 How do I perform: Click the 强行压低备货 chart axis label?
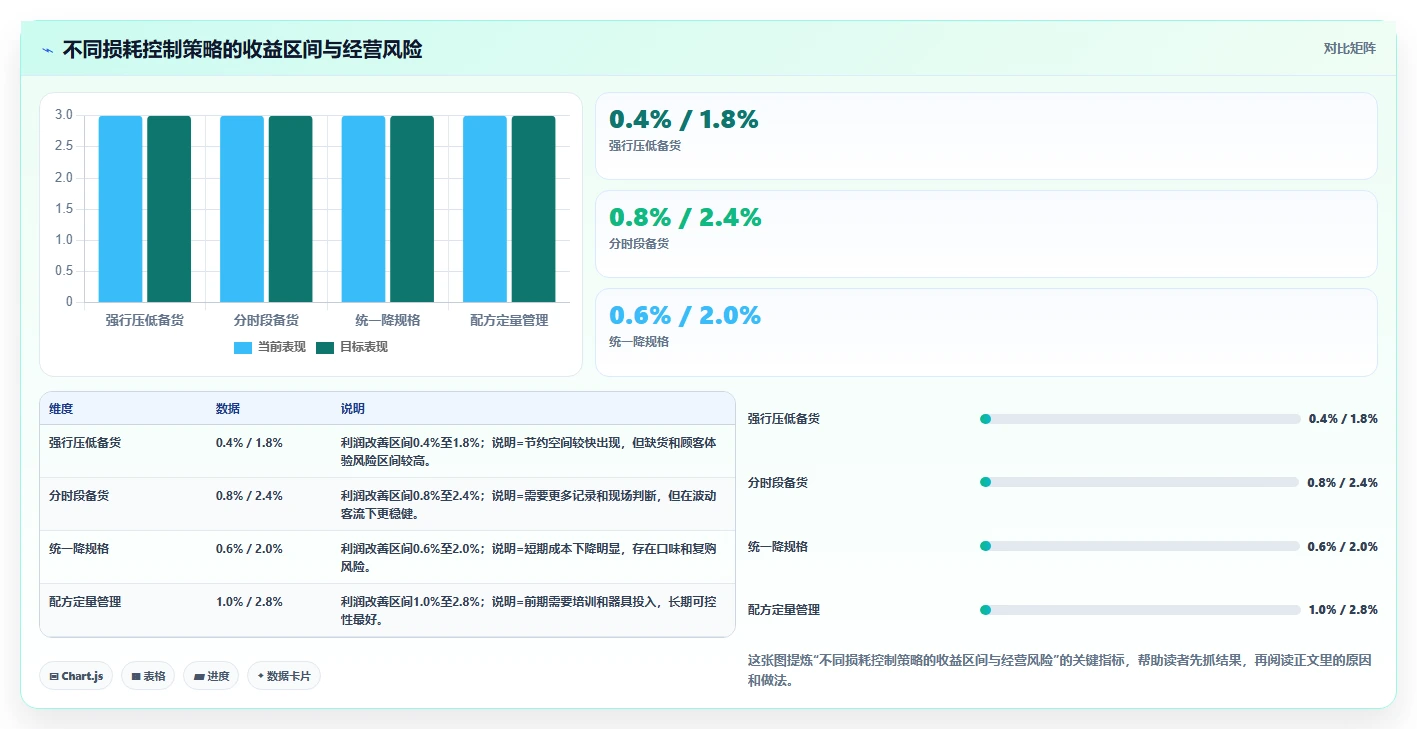[145, 320]
